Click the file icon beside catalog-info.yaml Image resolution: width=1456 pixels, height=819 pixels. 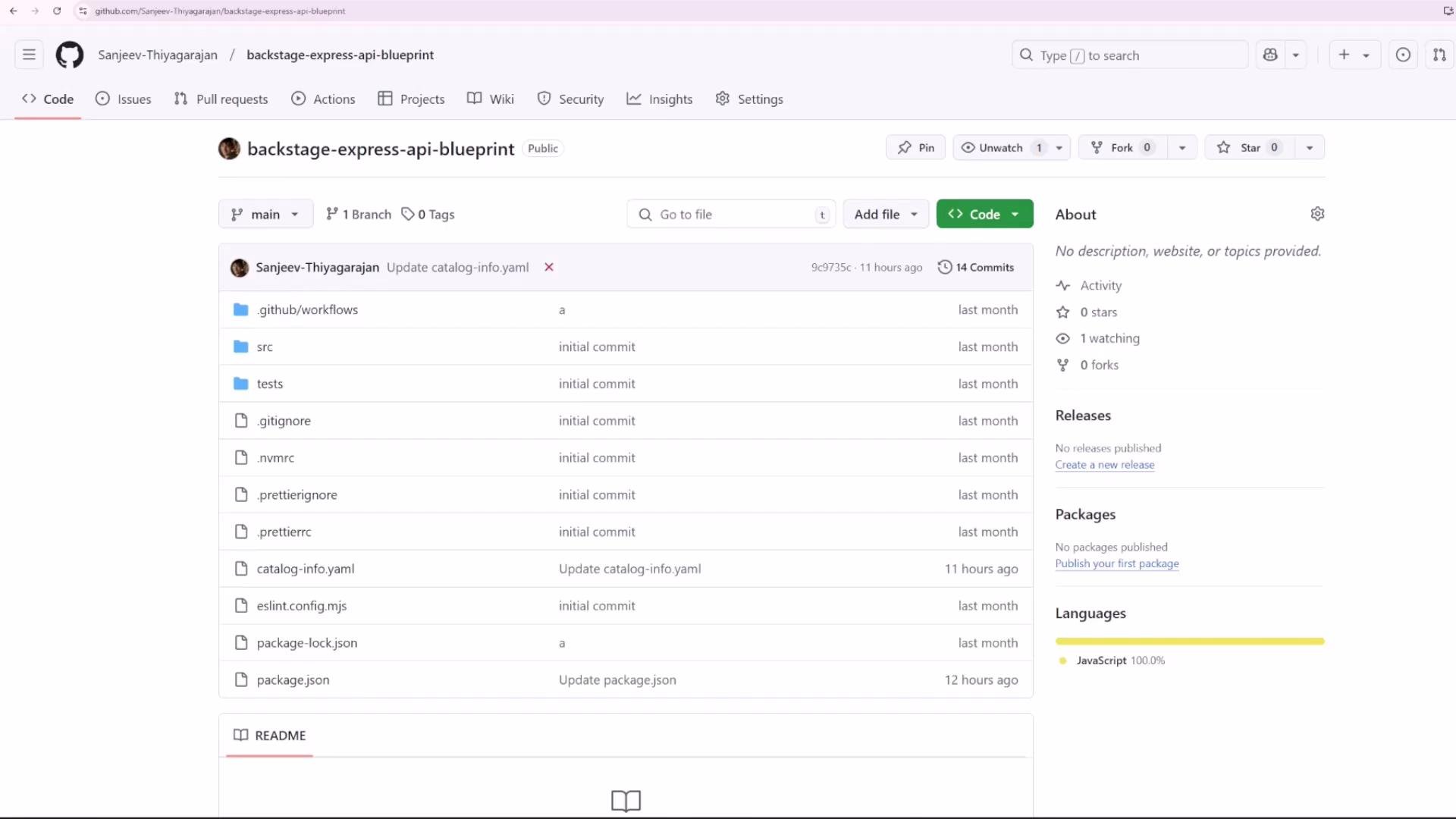tap(241, 569)
